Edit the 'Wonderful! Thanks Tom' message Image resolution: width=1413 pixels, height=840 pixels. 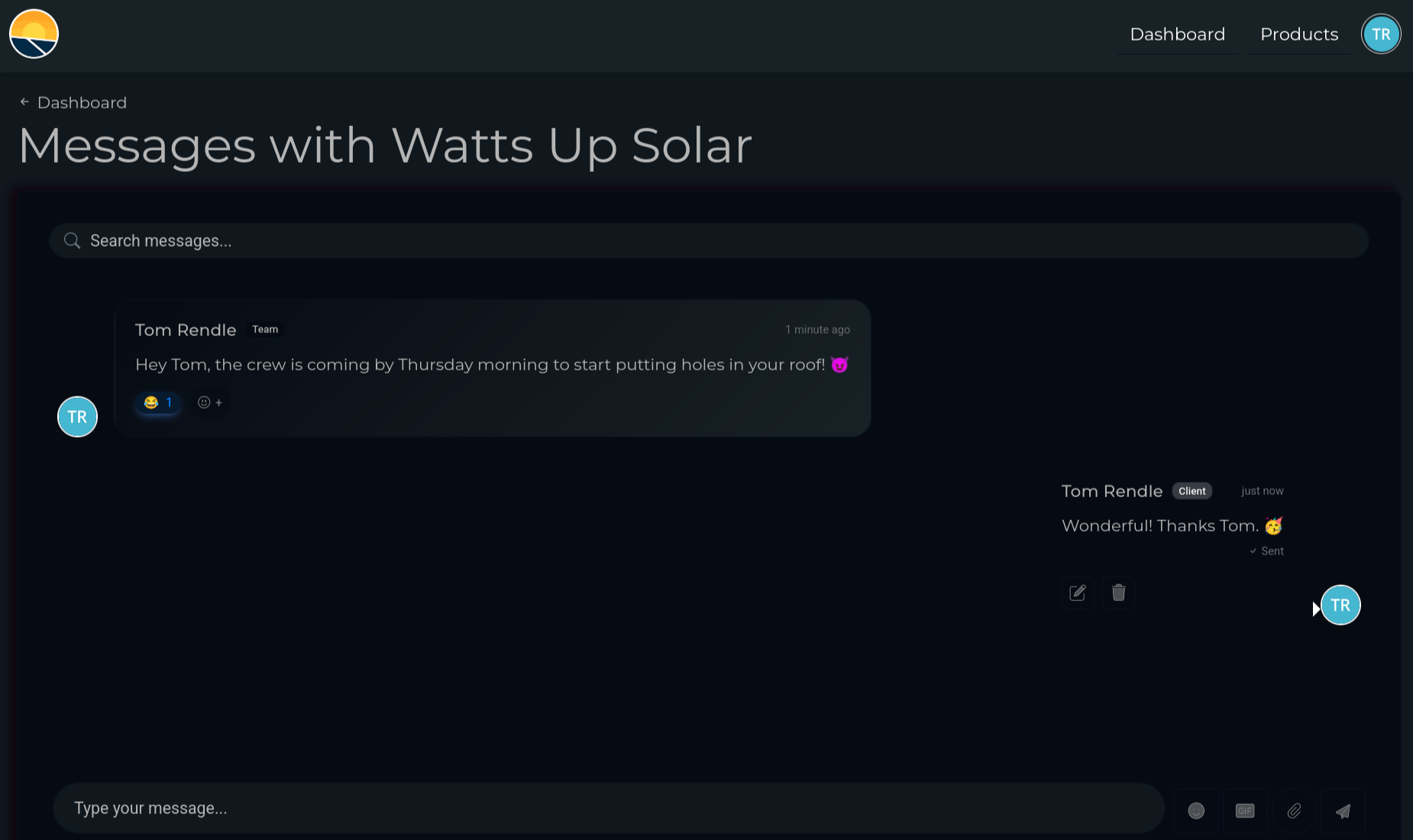[1077, 593]
